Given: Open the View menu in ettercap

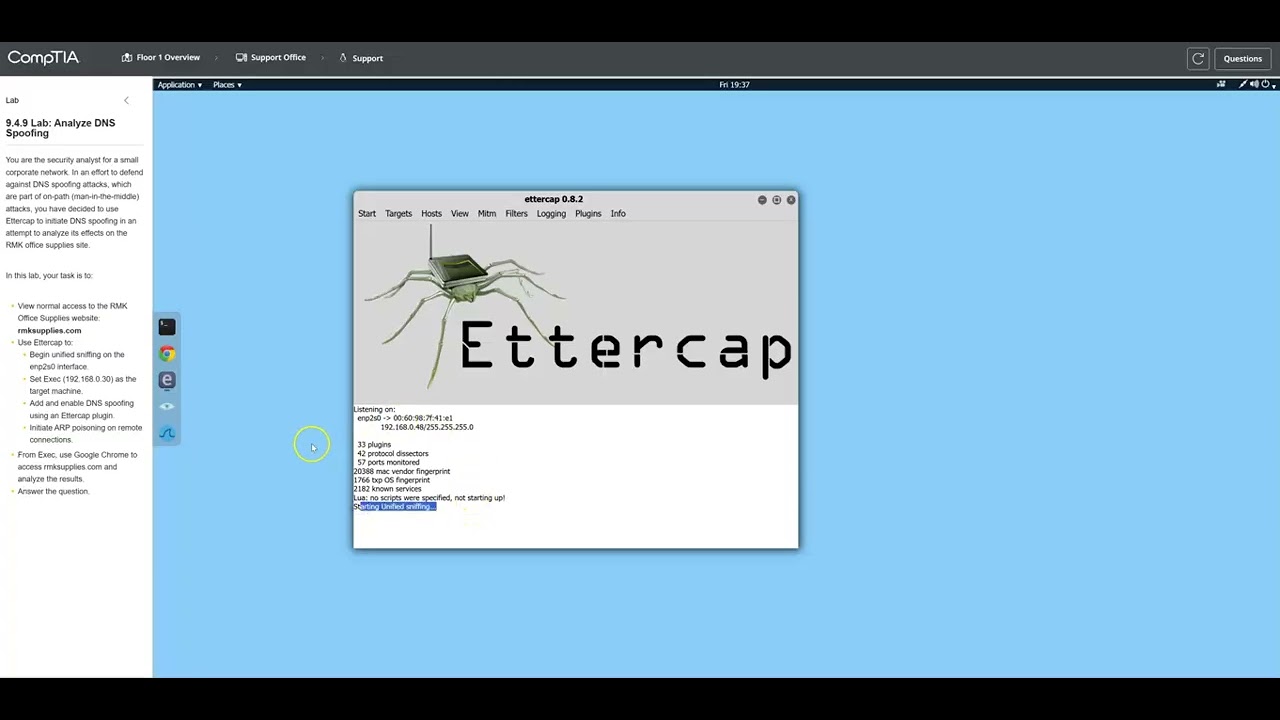Looking at the screenshot, I should pyautogui.click(x=459, y=214).
